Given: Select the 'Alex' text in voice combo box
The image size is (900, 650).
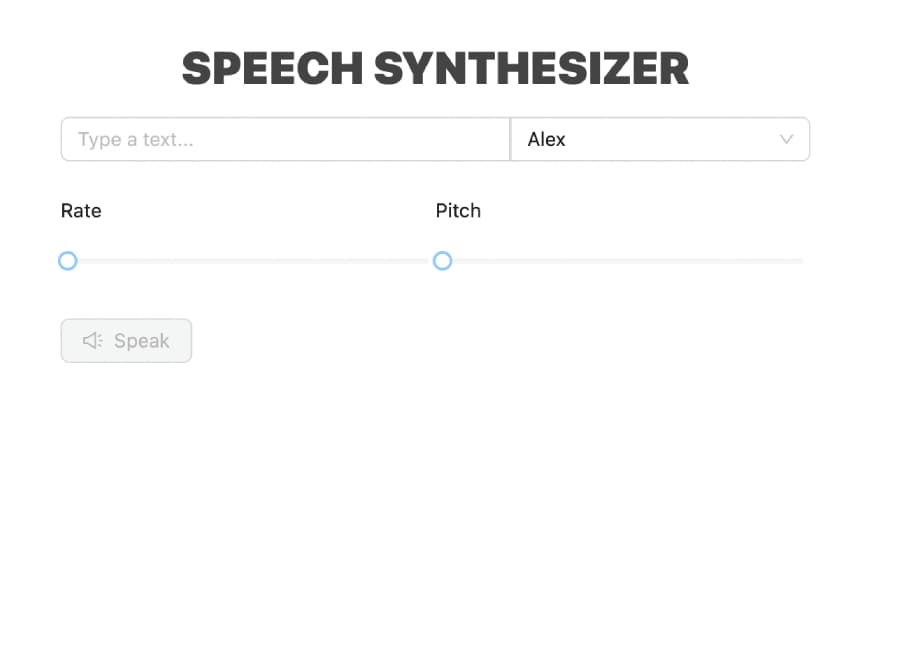Looking at the screenshot, I should [546, 140].
